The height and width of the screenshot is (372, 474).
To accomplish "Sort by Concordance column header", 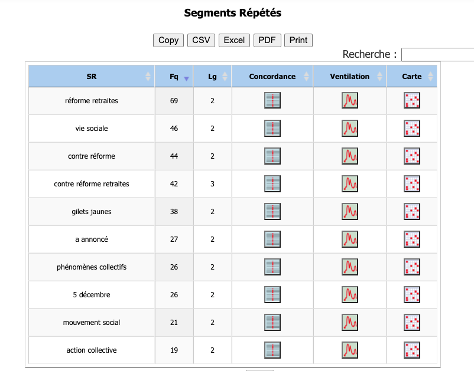I will tap(272, 76).
